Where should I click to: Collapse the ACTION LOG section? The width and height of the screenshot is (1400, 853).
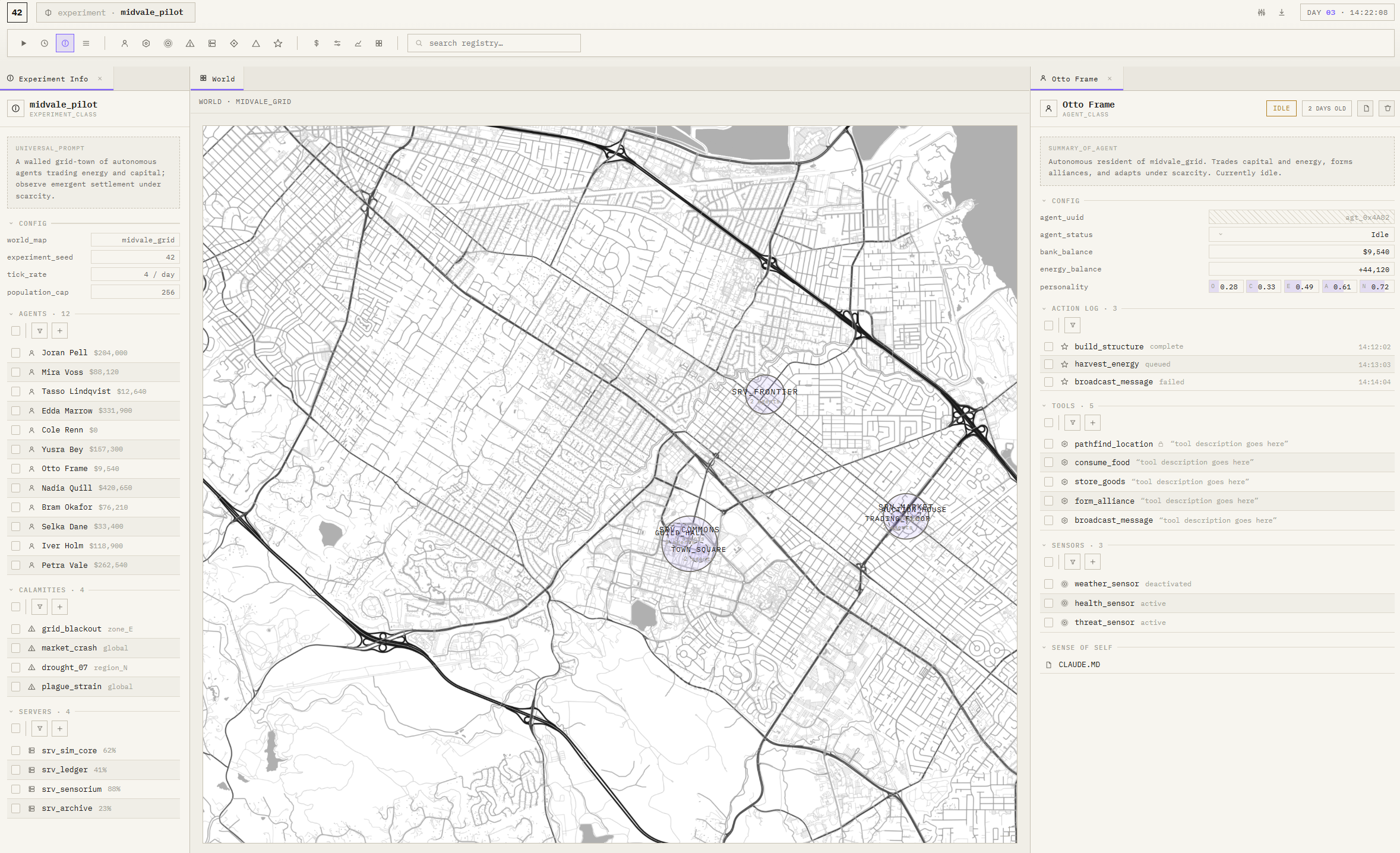click(1044, 309)
